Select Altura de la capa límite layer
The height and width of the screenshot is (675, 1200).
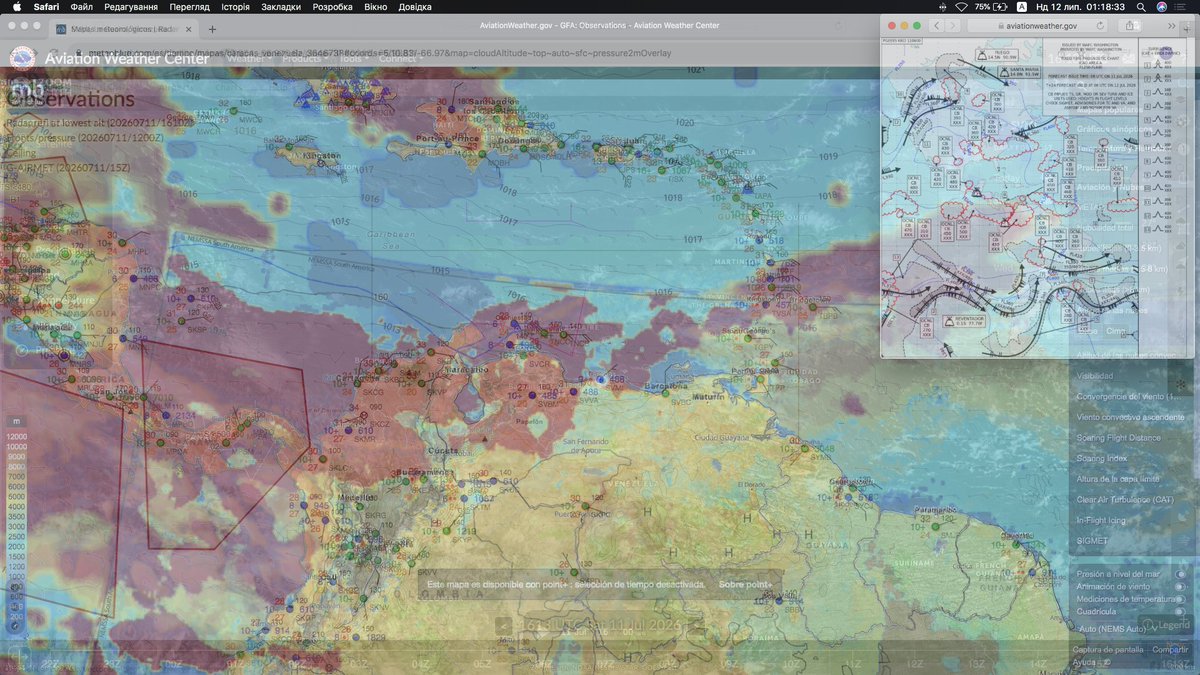coord(1118,479)
